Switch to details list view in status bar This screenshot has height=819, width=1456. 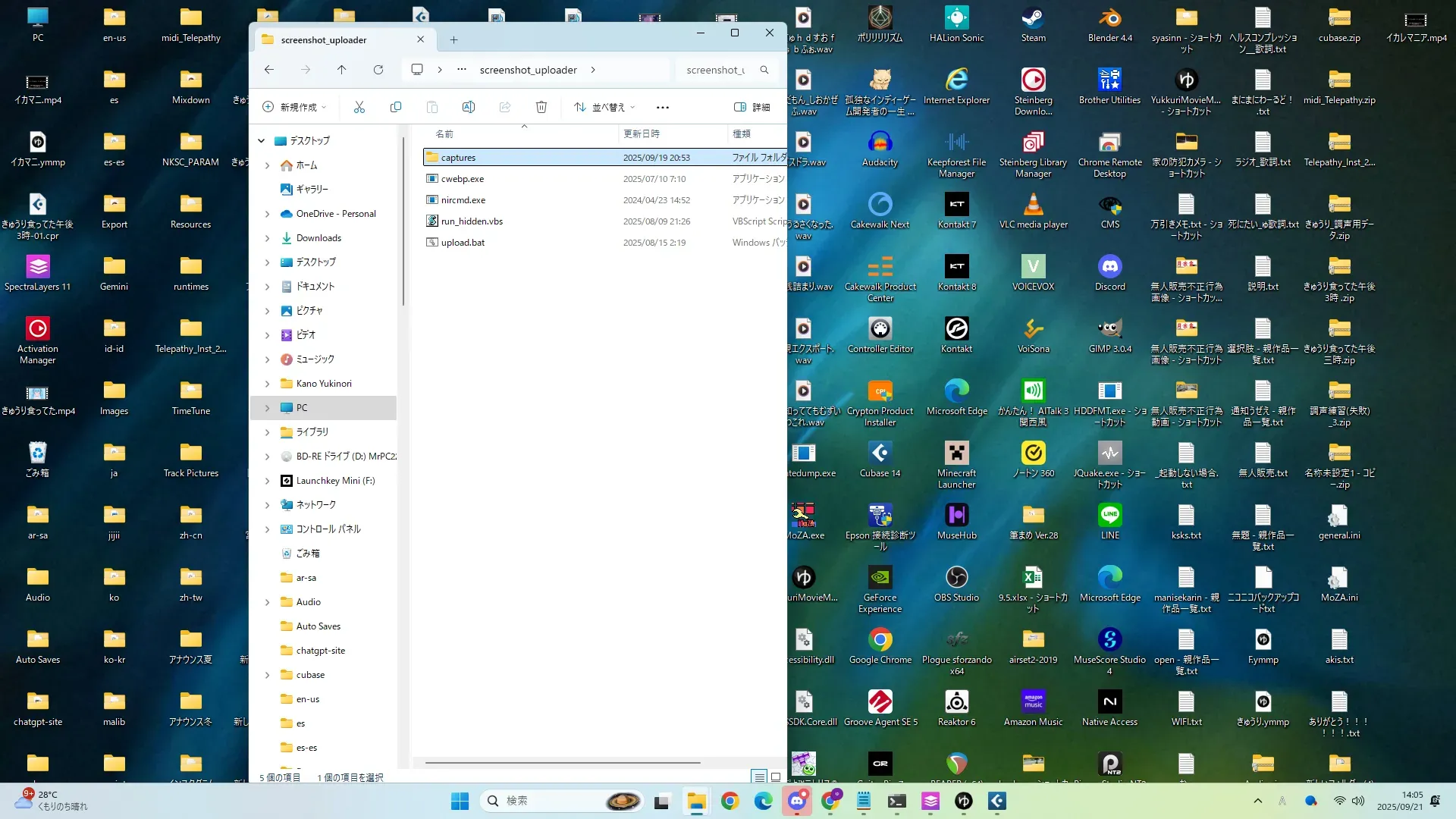coord(759,777)
